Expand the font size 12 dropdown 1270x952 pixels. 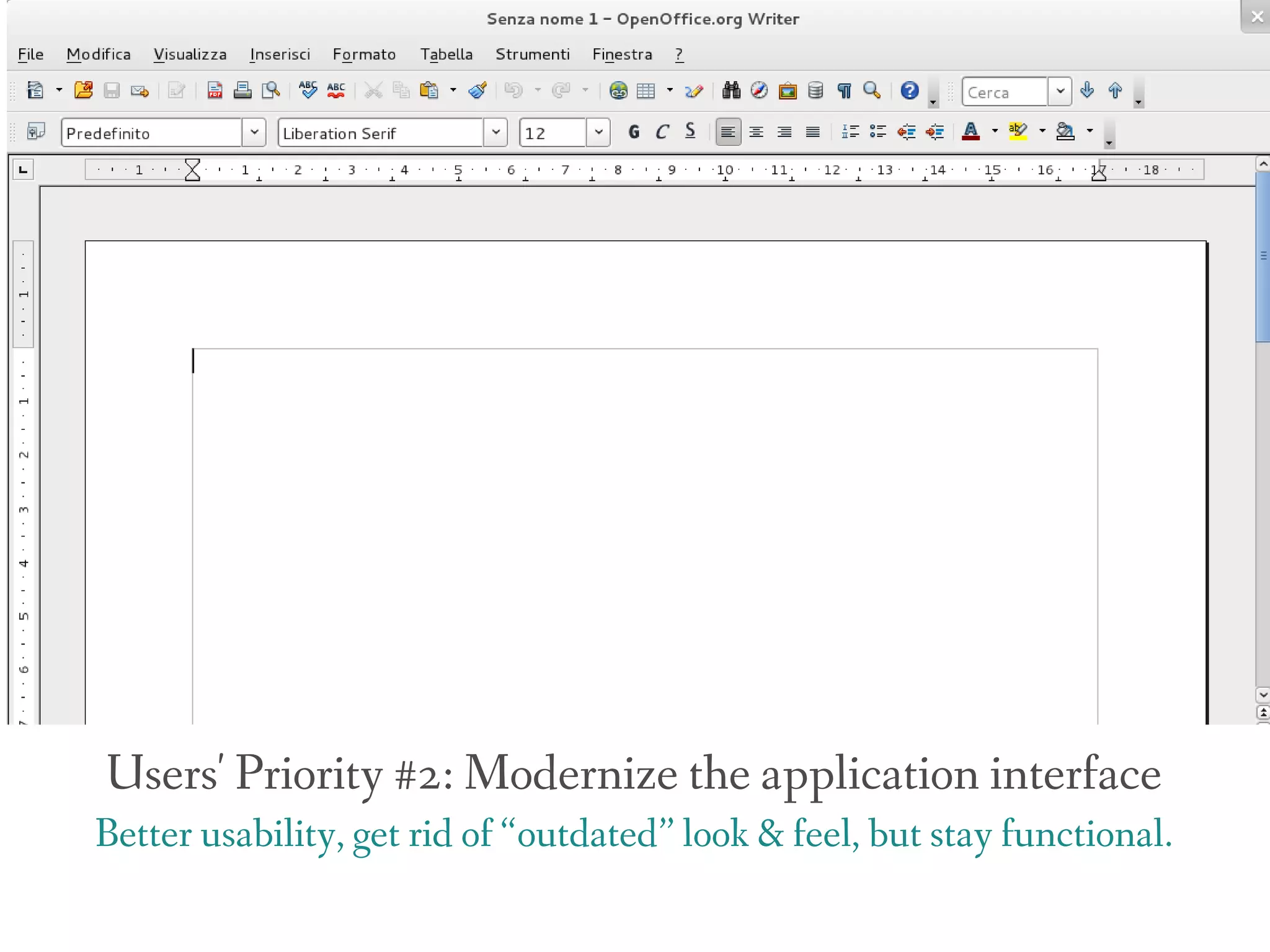(598, 133)
